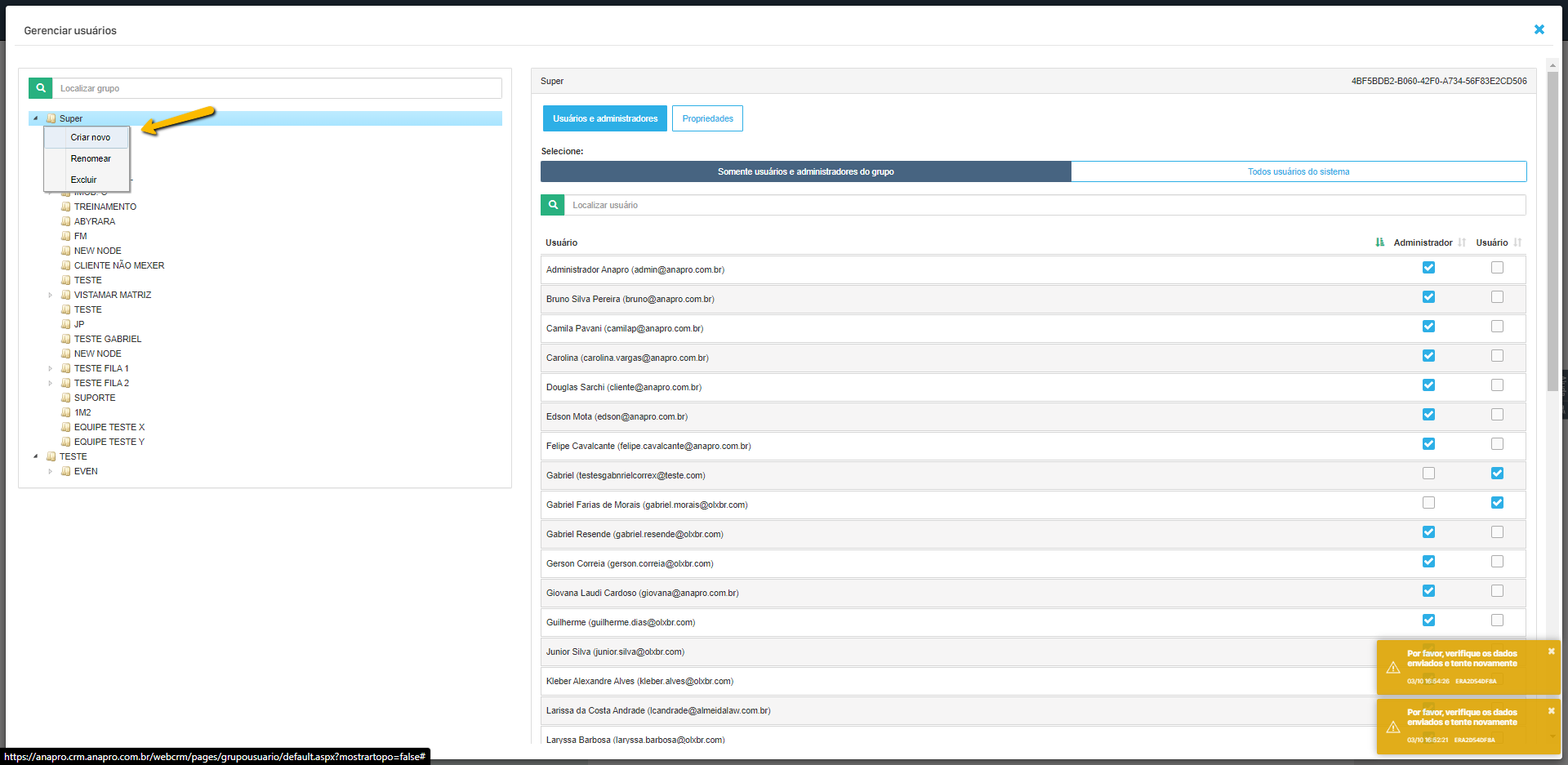Expand the TESTE FILA 1 node

click(50, 368)
